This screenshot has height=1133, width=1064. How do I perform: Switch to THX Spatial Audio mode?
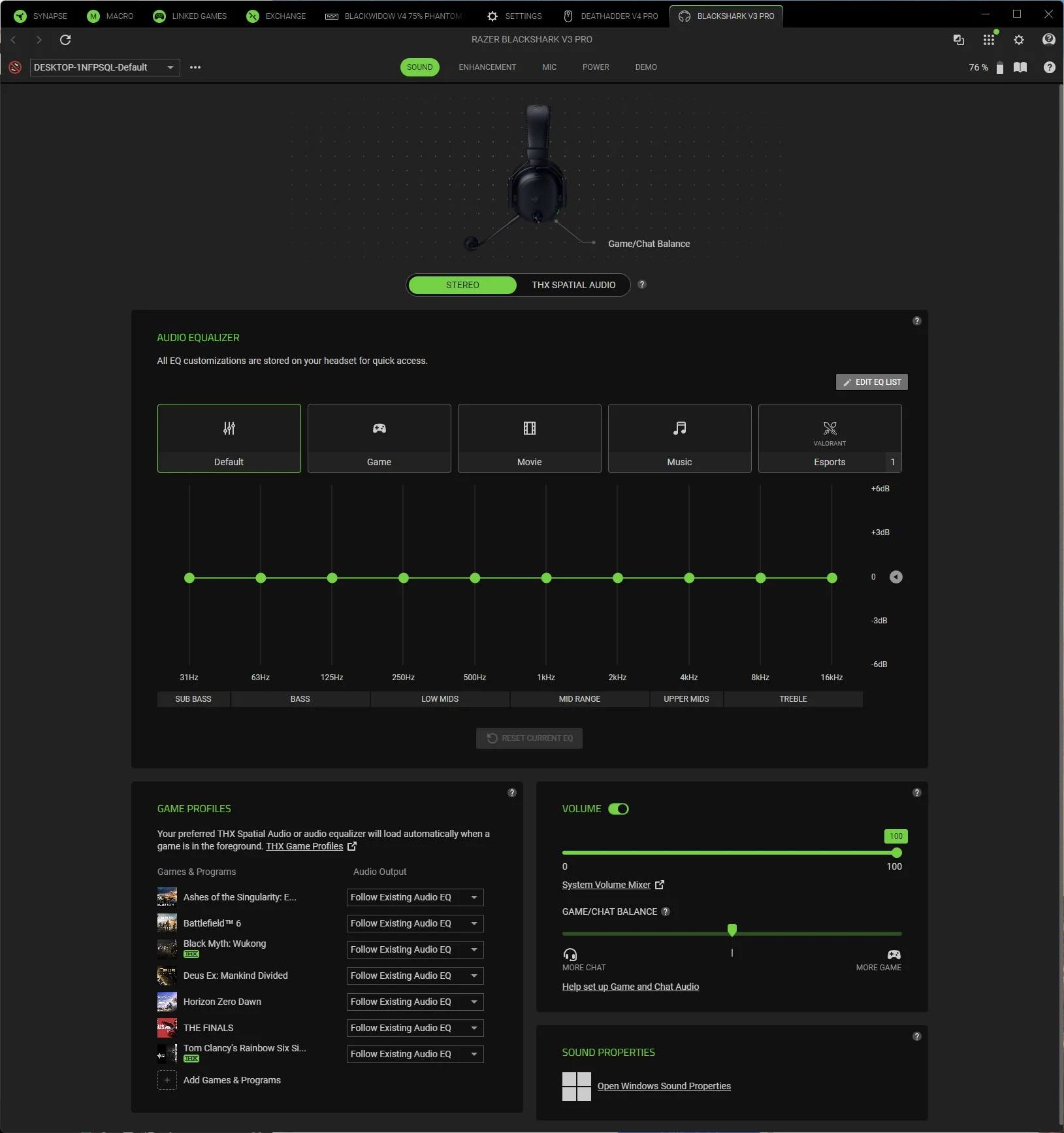[x=573, y=285]
